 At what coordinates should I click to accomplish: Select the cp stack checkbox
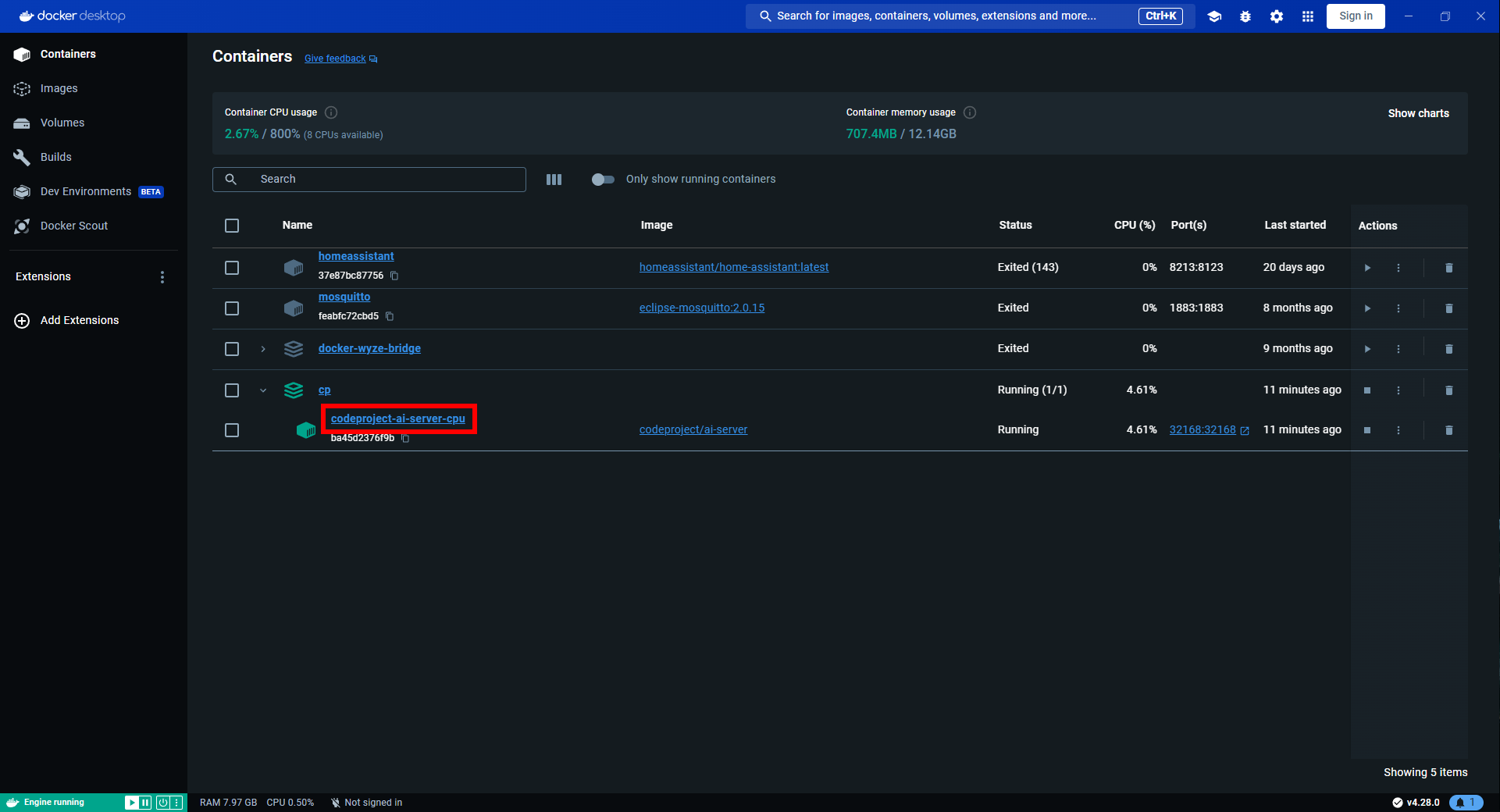(x=232, y=390)
